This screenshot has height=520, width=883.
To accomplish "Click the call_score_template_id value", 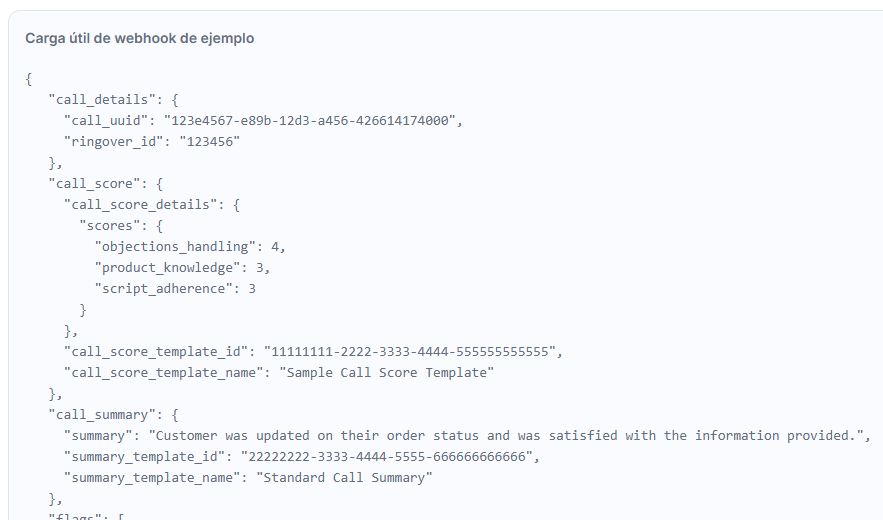I will 409,352.
